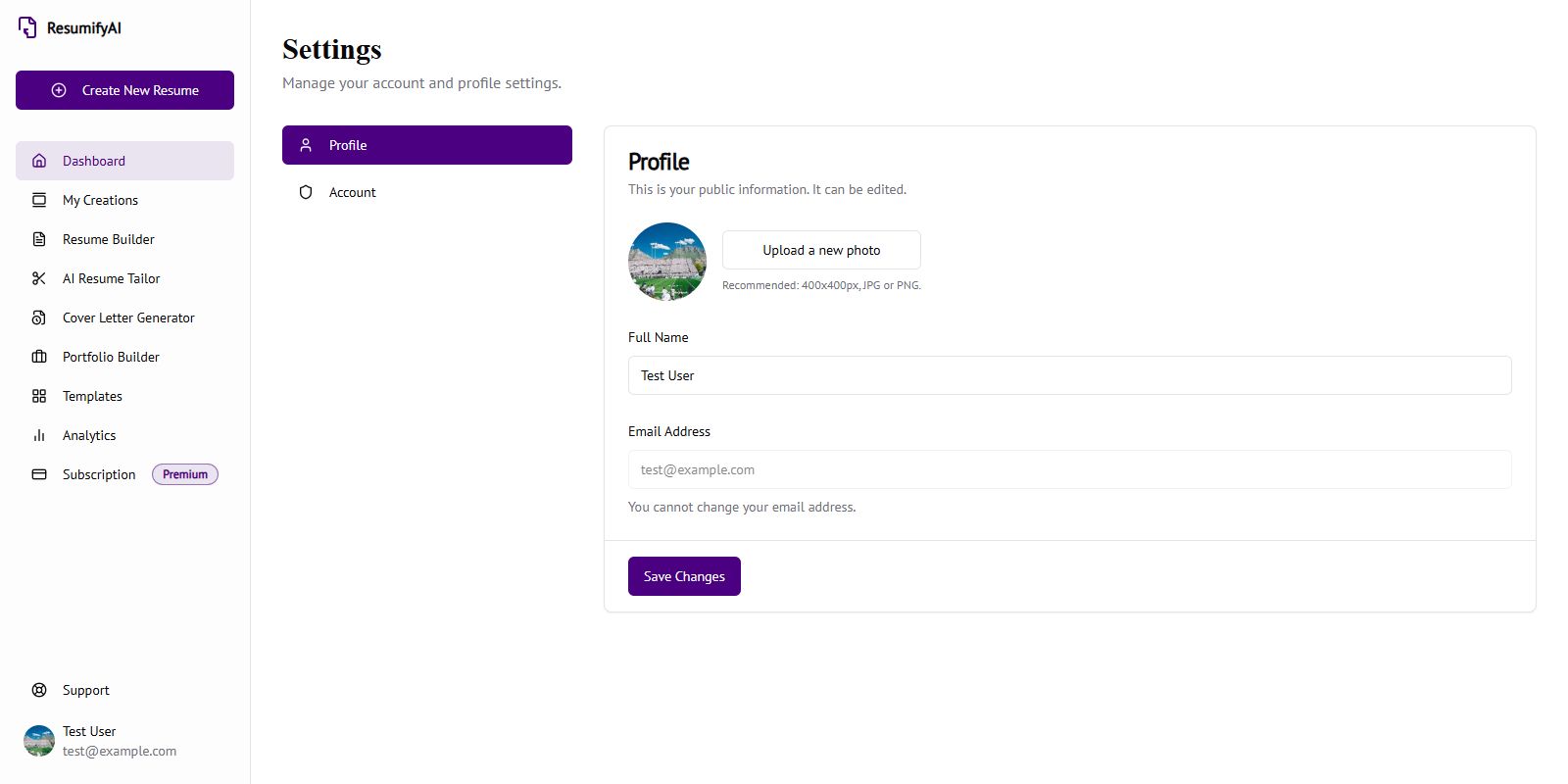Click the AI Resume Tailor scissors icon
The image size is (1568, 784).
(39, 278)
